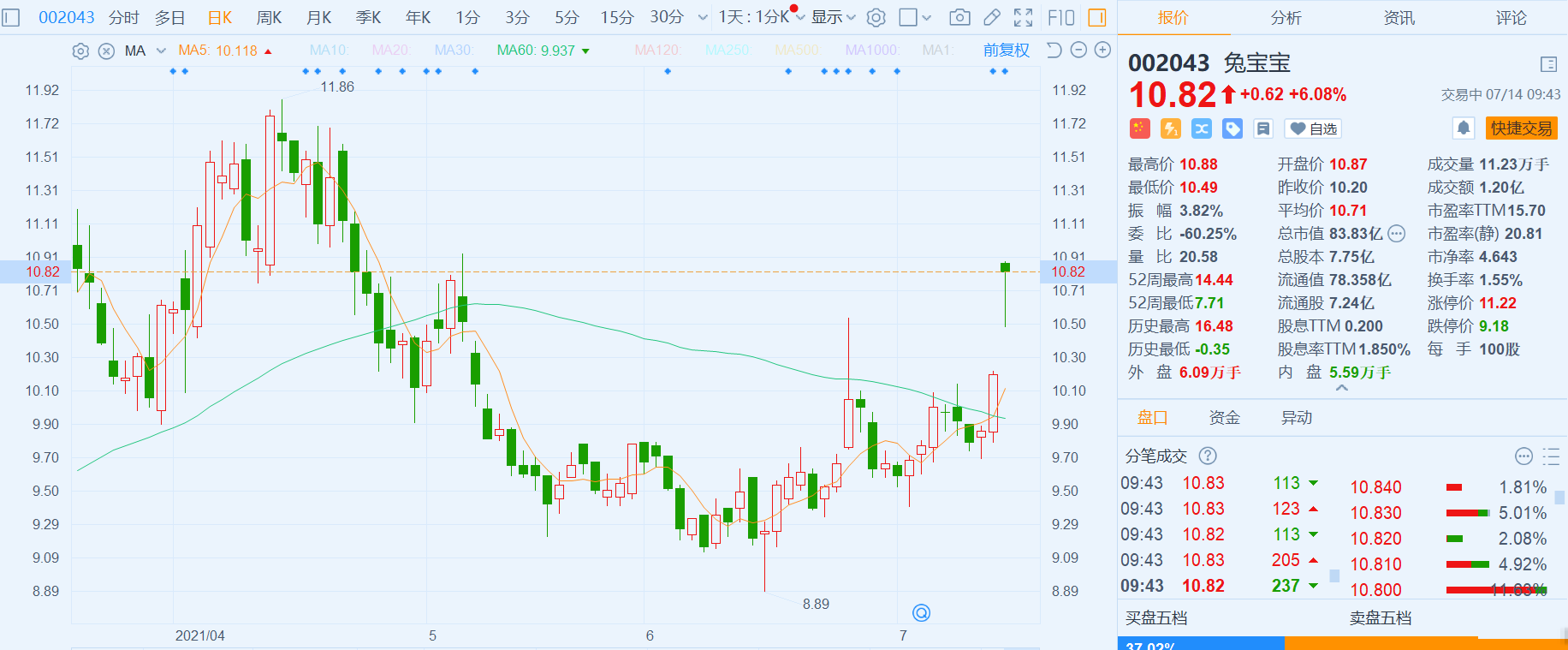This screenshot has height=650, width=1568.
Task: Toggle the left sidebar panel
Action: pos(11,17)
